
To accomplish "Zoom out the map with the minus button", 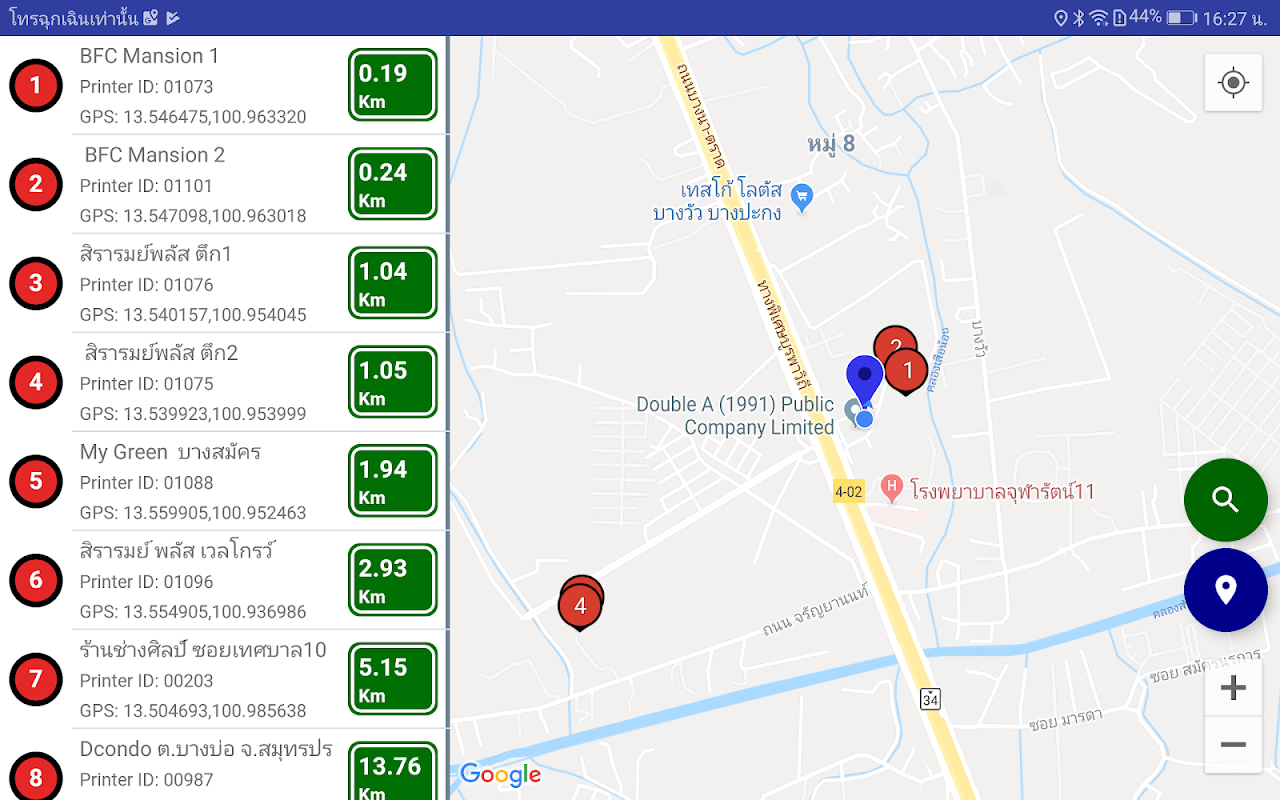I will point(1233,745).
